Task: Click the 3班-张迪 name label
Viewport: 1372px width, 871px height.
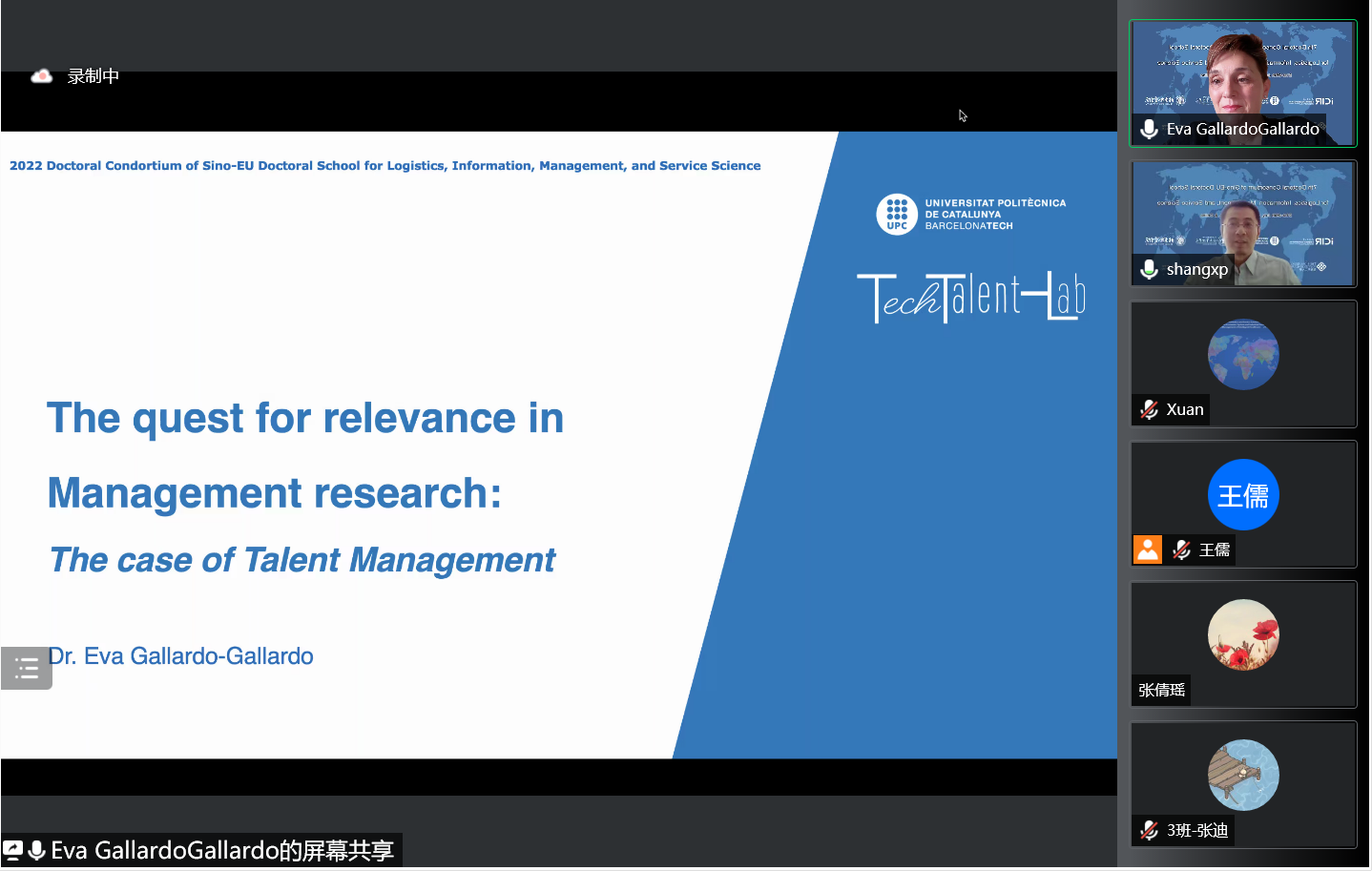Action: click(1197, 830)
